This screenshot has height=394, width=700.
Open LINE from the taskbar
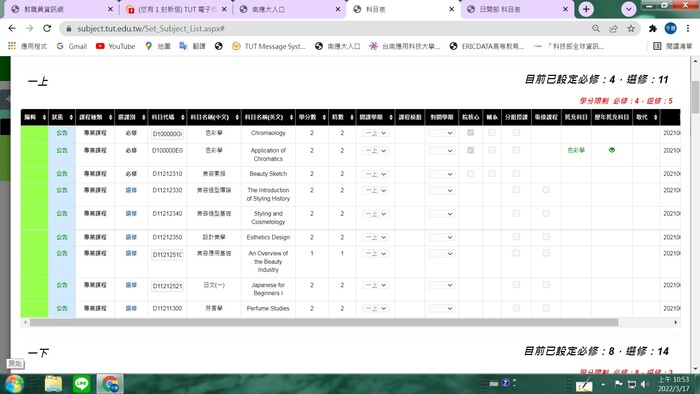(x=81, y=384)
